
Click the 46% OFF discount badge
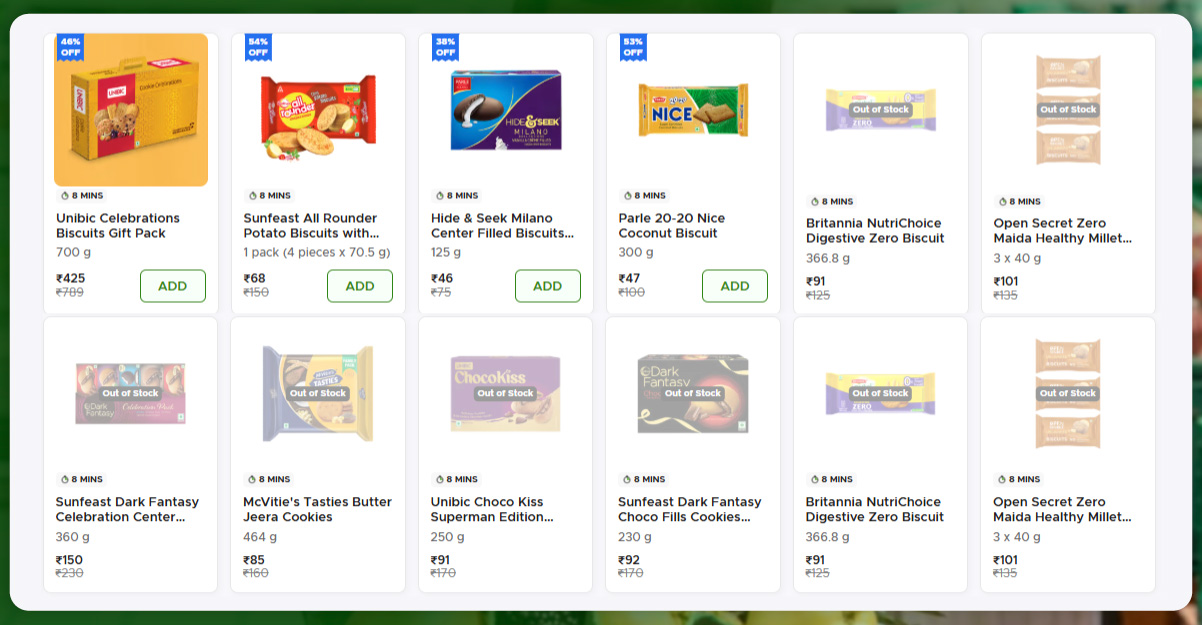coord(70,47)
